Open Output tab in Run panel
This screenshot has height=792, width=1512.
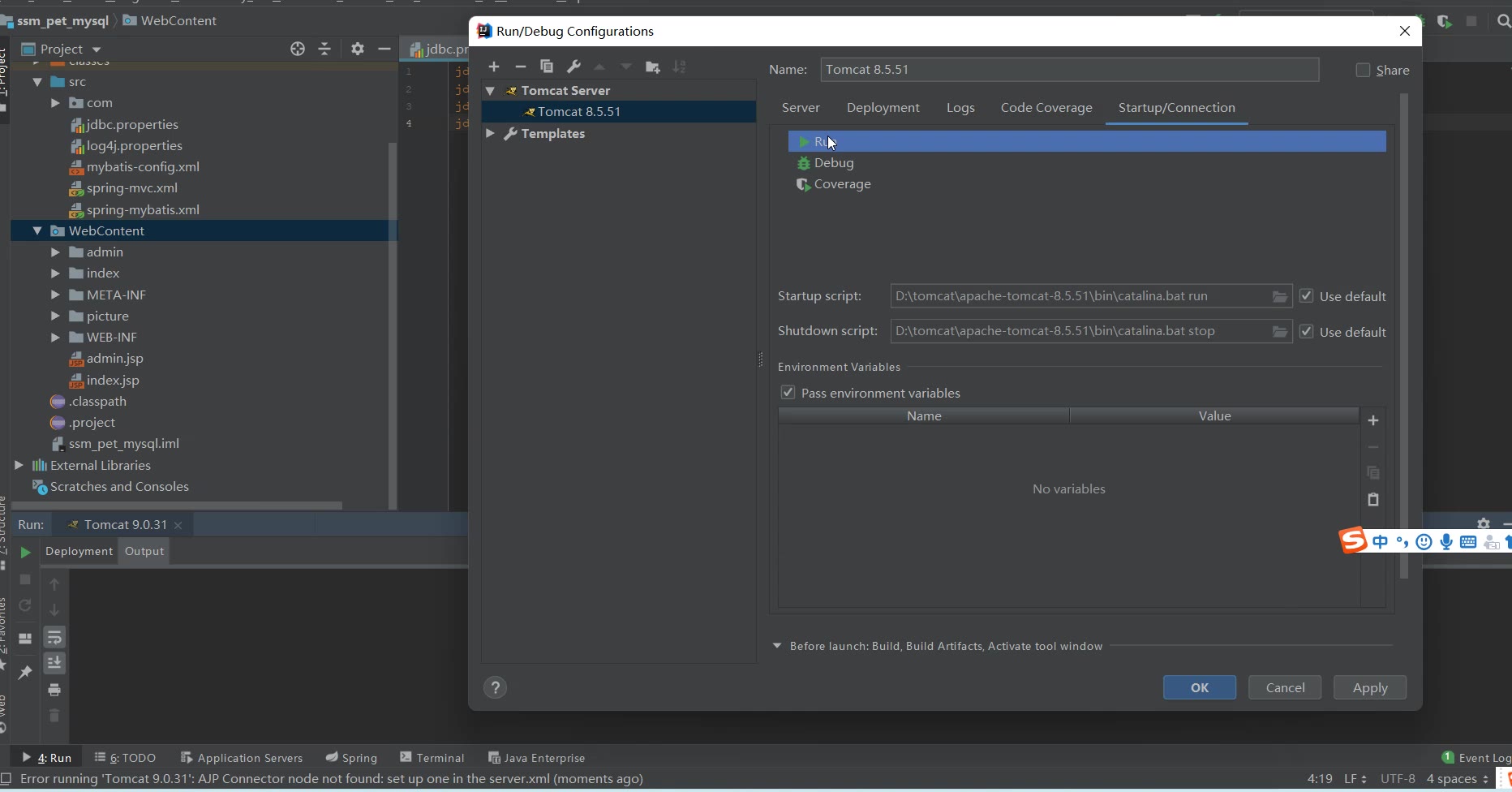coord(144,551)
